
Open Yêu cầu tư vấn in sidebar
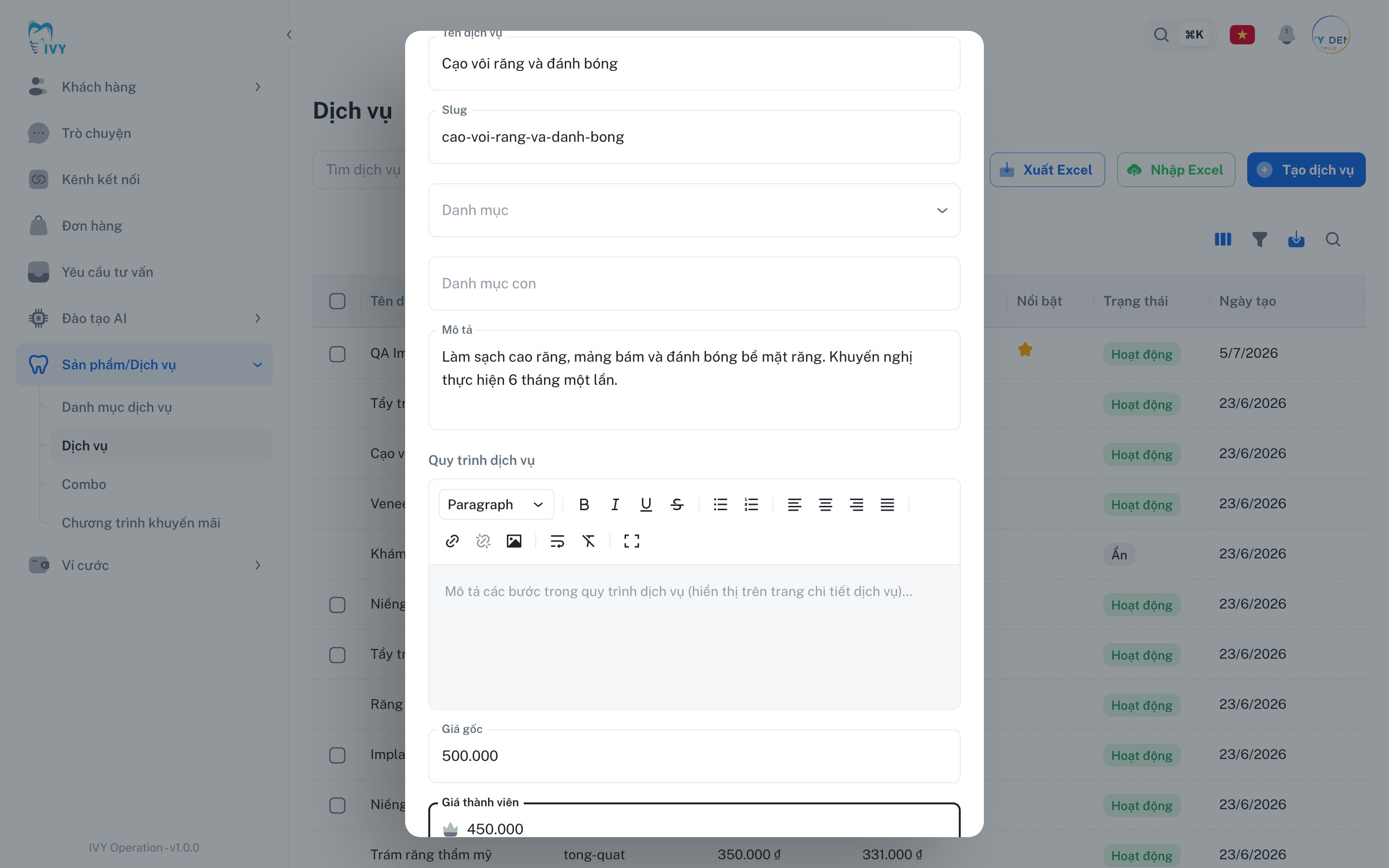point(144,272)
